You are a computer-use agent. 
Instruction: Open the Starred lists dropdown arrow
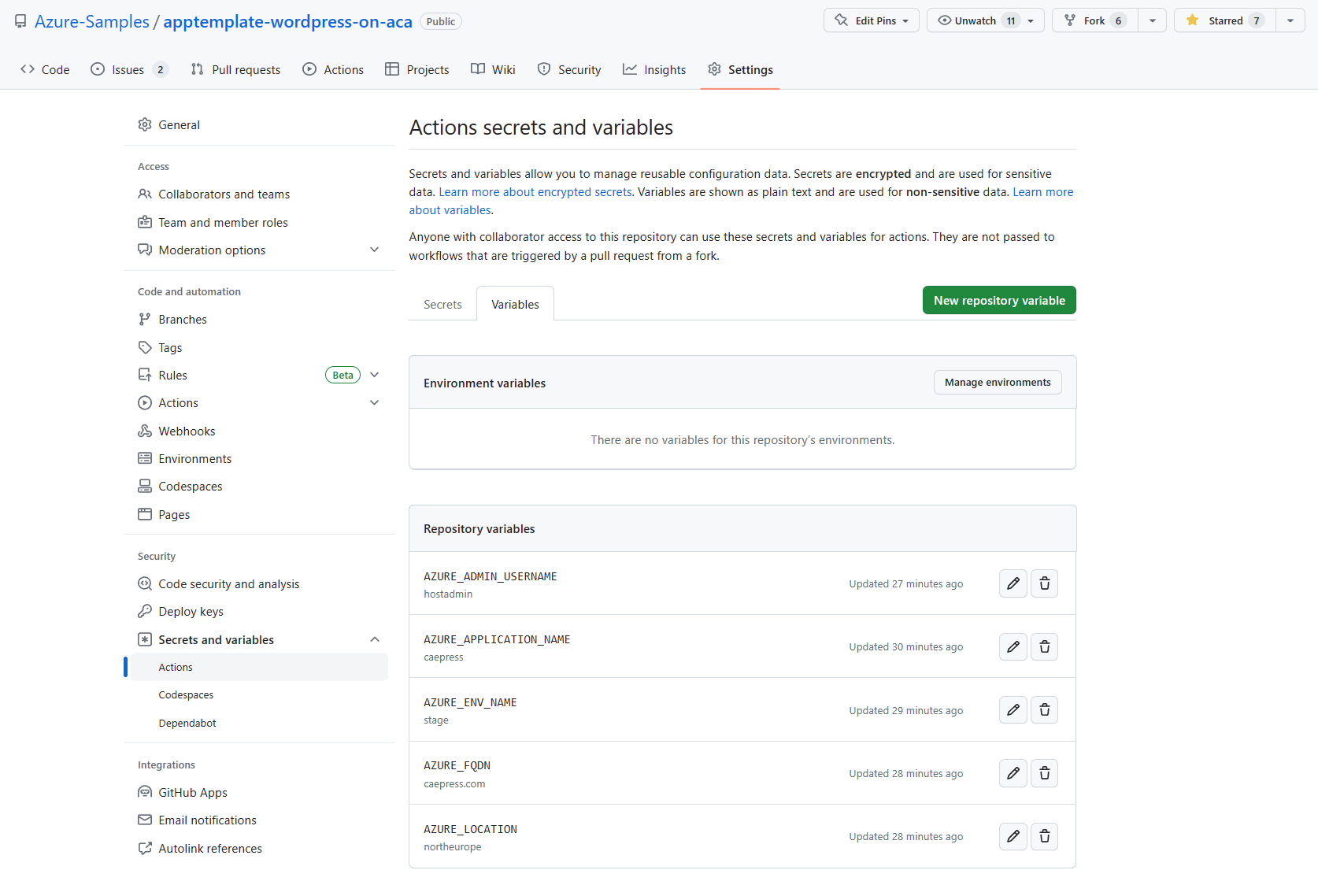click(1290, 20)
